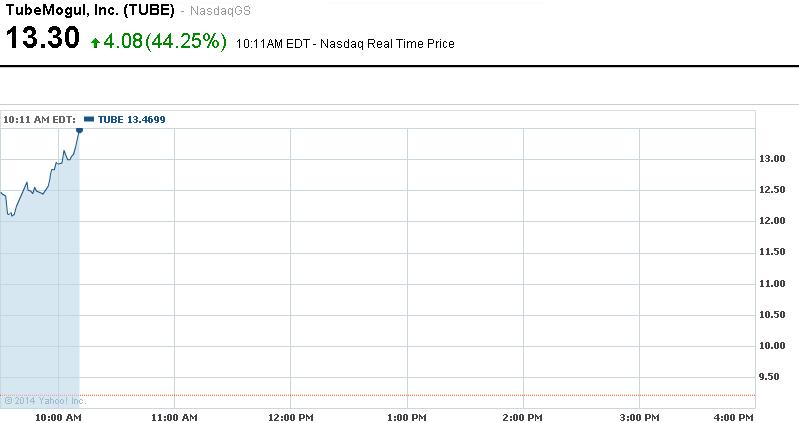Click the 11.00 price axis label
The width and height of the screenshot is (799, 423).
[x=771, y=284]
